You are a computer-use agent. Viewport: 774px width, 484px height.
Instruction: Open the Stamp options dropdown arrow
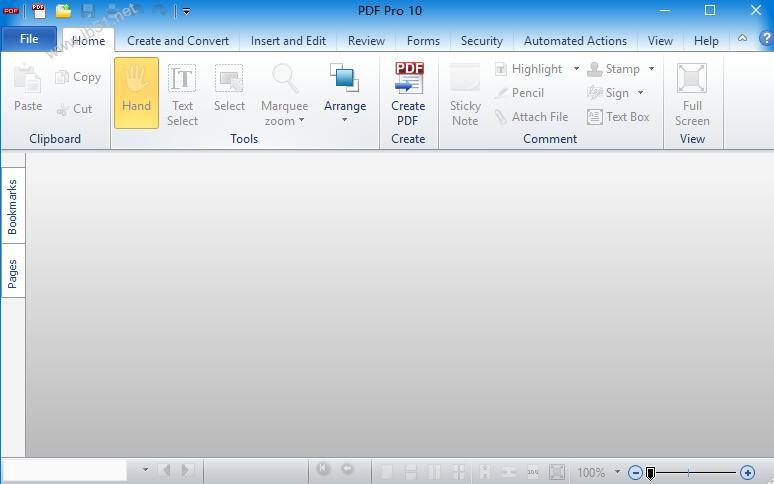click(652, 69)
